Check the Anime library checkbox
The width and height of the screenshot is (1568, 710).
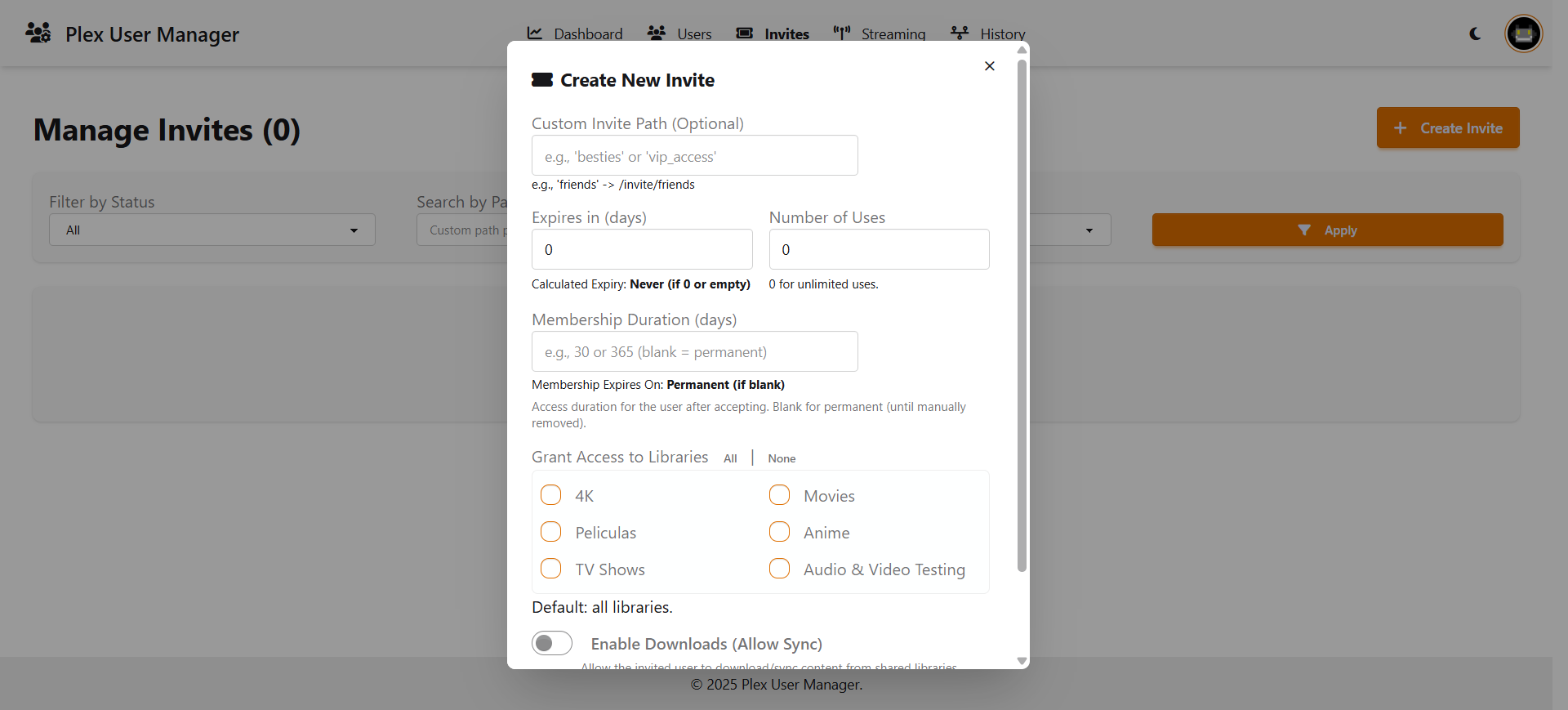(x=780, y=532)
